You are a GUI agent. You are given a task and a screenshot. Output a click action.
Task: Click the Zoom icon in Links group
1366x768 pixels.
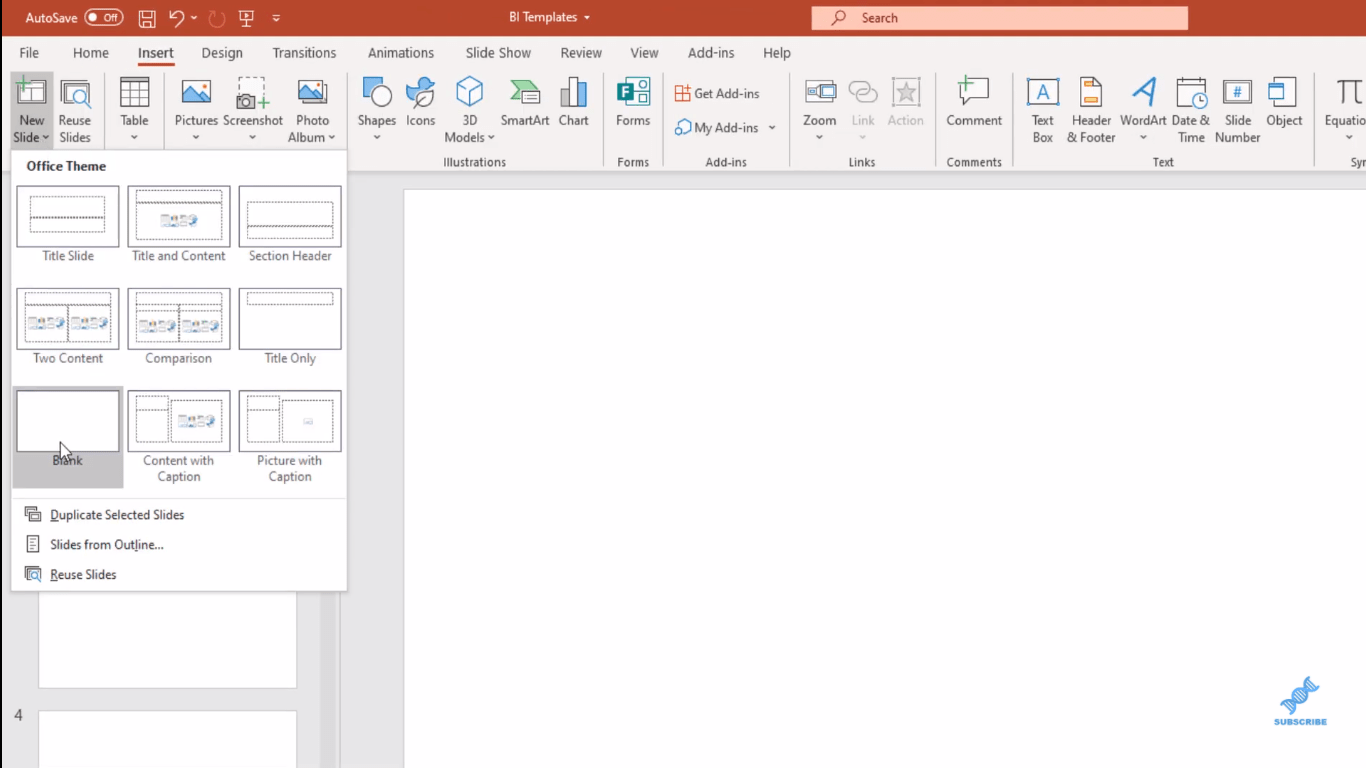point(820,93)
